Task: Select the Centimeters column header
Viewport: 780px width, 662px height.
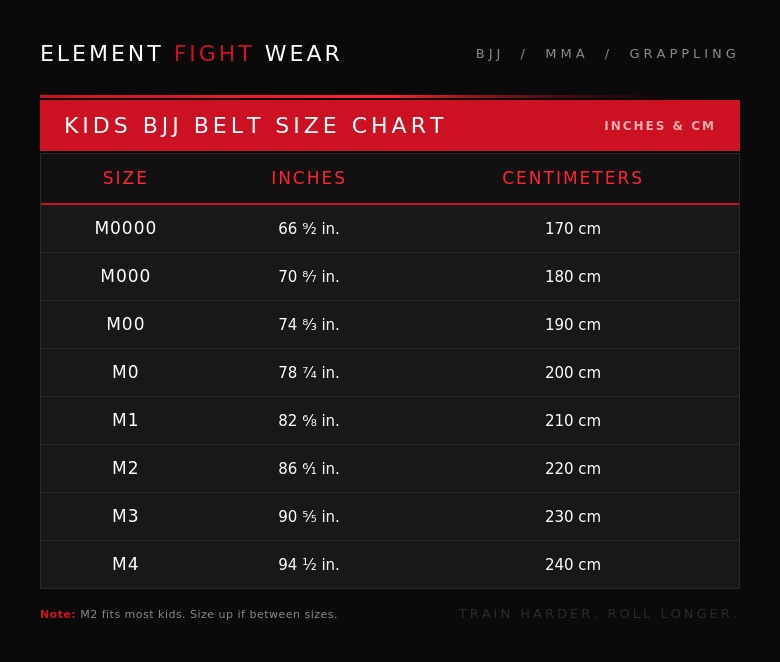Action: pyautogui.click(x=573, y=178)
